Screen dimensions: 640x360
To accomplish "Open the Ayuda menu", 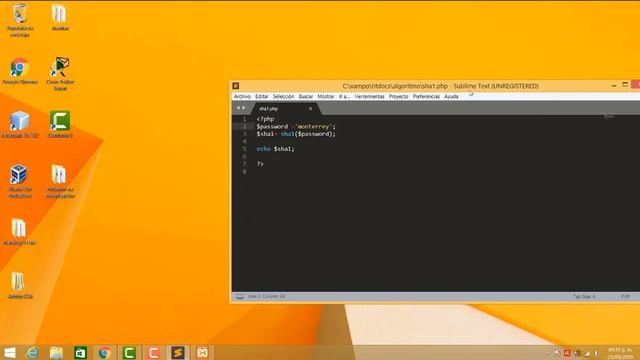I will pos(451,97).
